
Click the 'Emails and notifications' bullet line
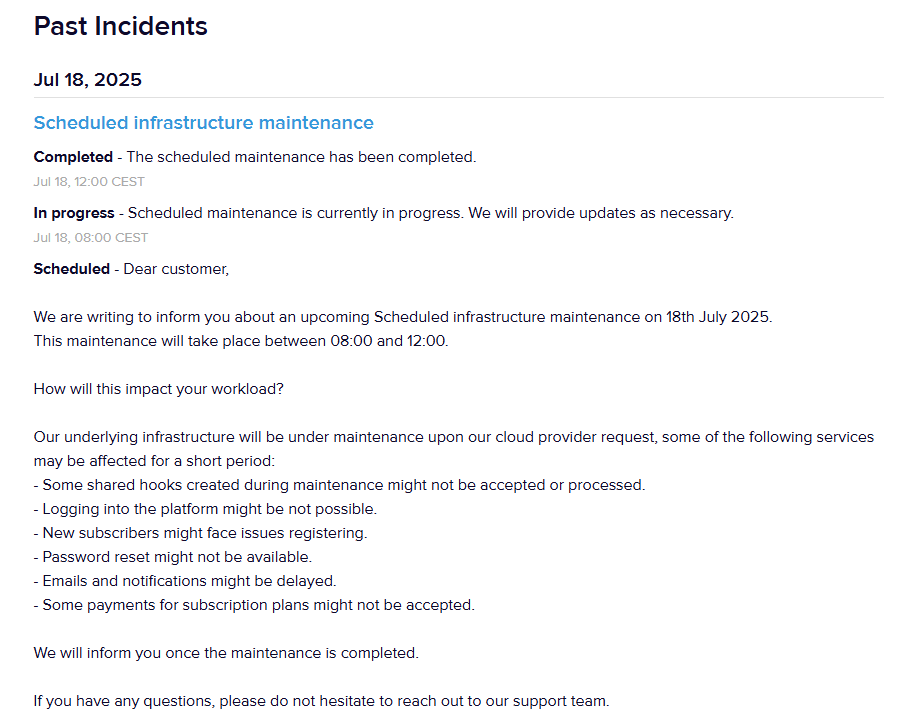click(185, 581)
